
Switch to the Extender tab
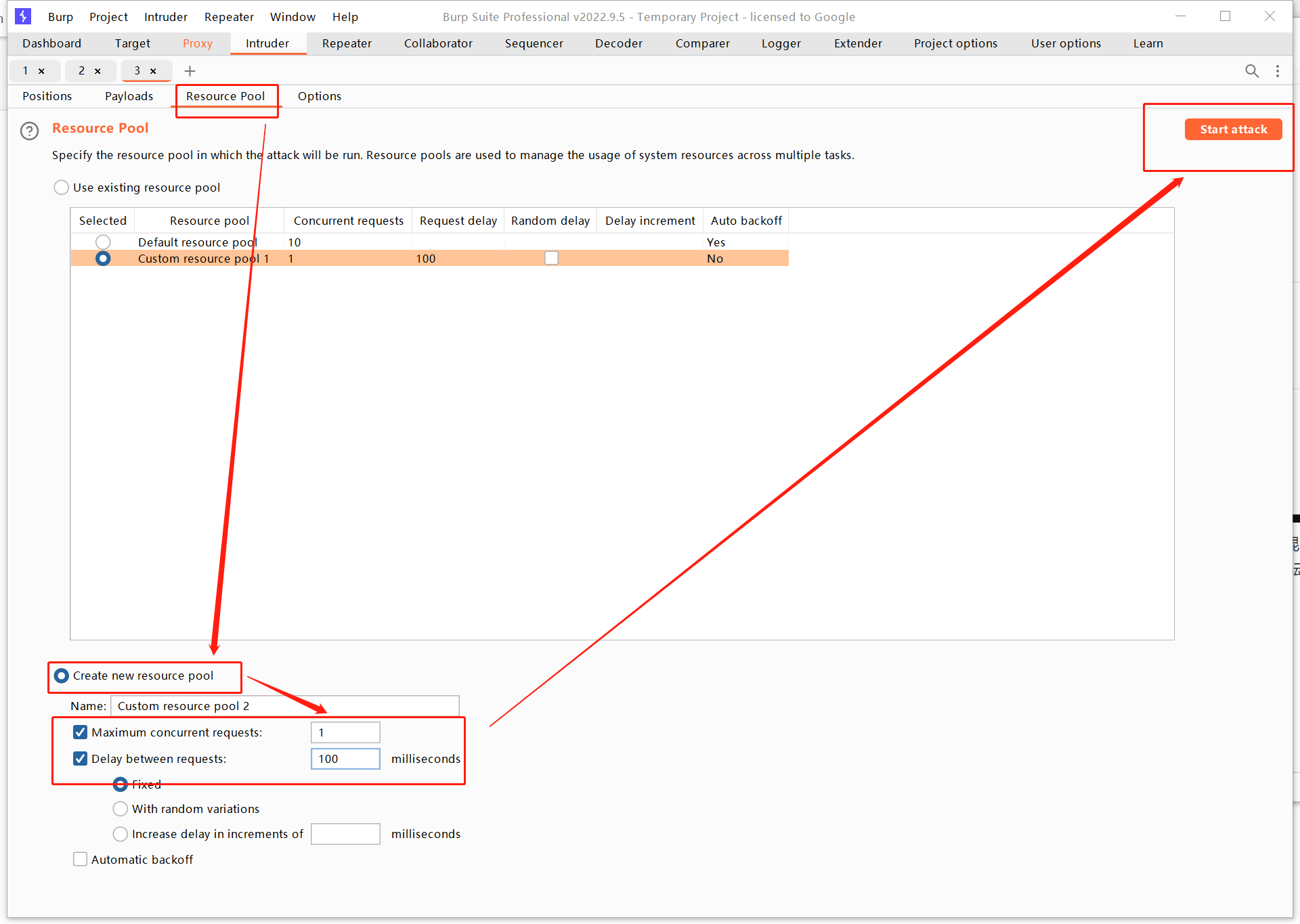(858, 43)
